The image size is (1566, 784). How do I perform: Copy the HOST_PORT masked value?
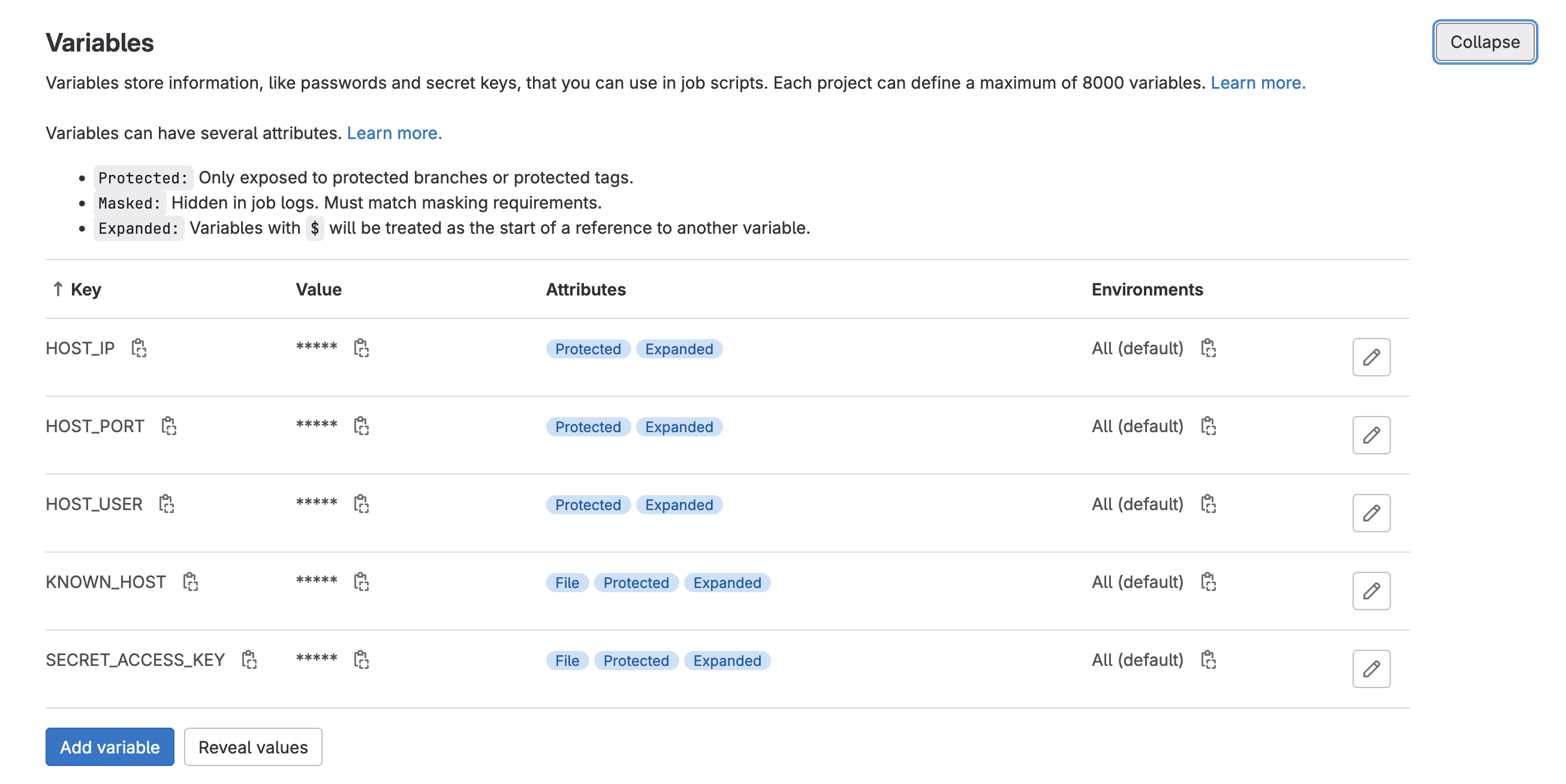(361, 426)
